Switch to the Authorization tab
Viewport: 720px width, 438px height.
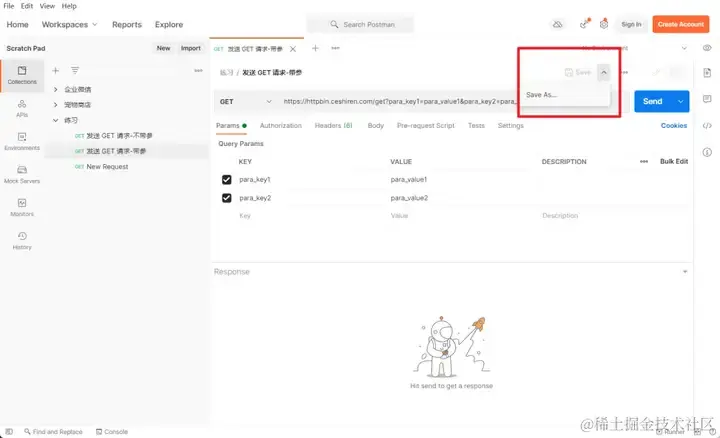(281, 125)
